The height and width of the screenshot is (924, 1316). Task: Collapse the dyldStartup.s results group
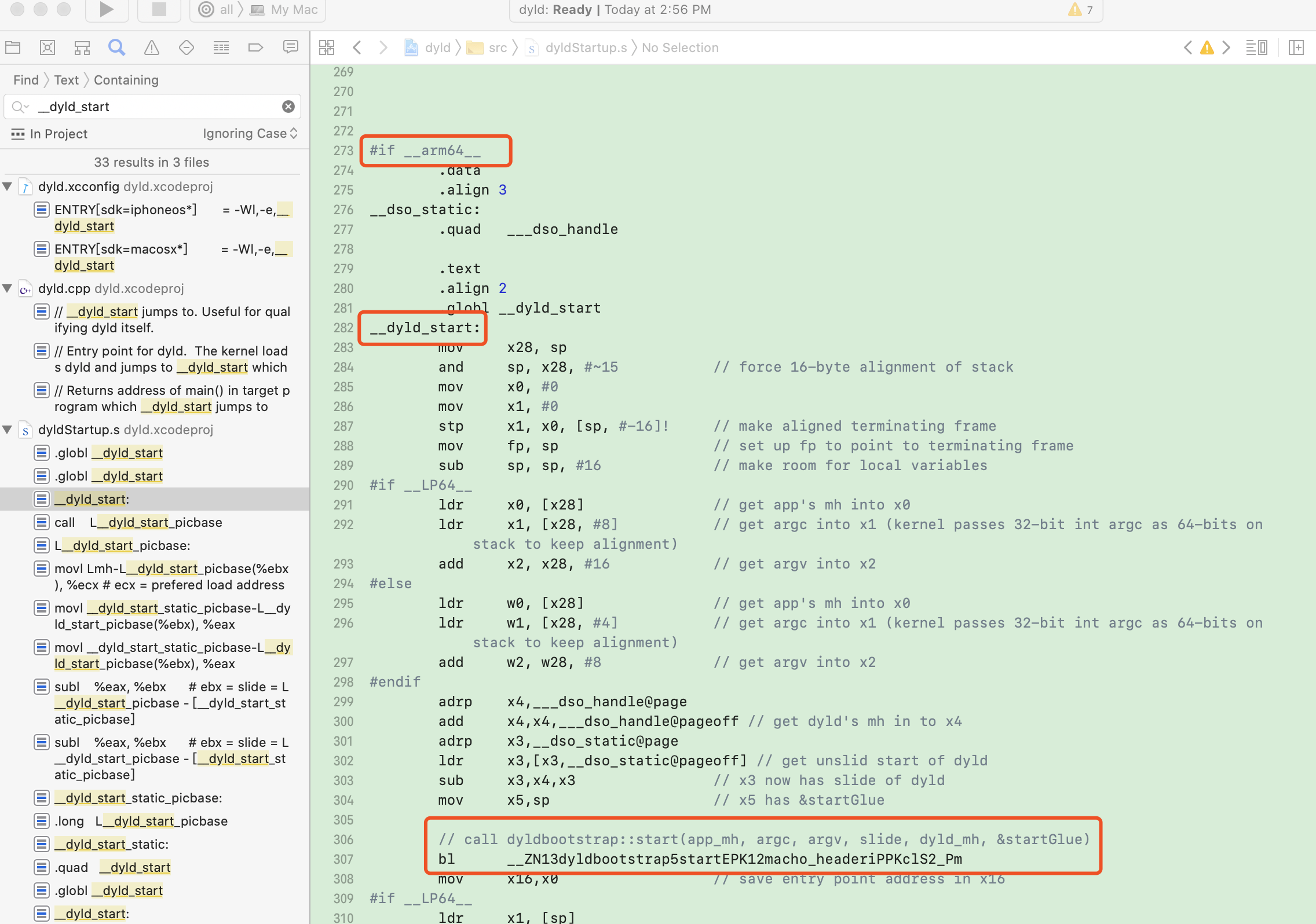pos(8,430)
